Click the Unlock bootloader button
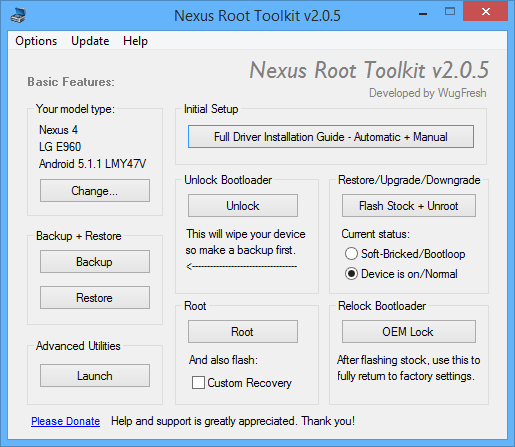 point(243,206)
